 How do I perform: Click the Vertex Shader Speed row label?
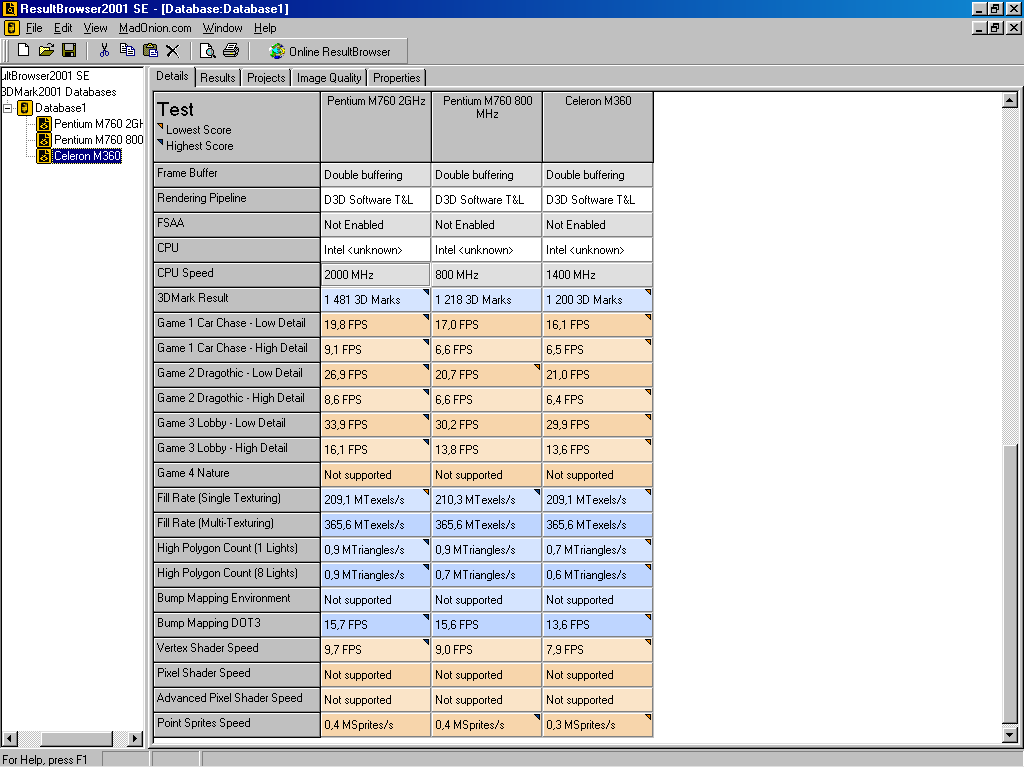(x=236, y=649)
